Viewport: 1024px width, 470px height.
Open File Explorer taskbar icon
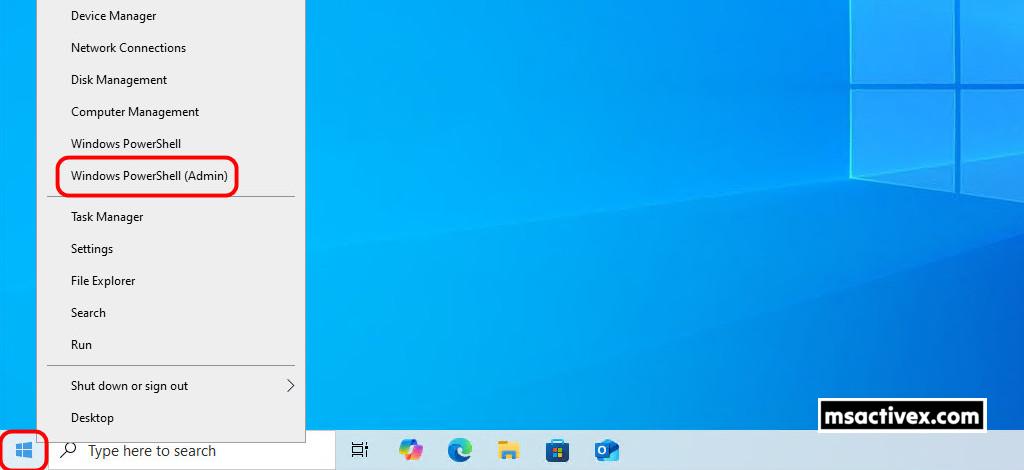509,451
